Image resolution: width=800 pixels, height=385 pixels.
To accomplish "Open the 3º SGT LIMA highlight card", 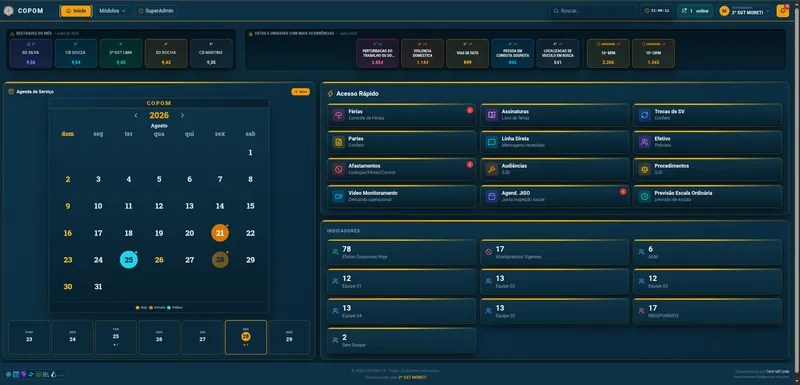I will 121,53.
